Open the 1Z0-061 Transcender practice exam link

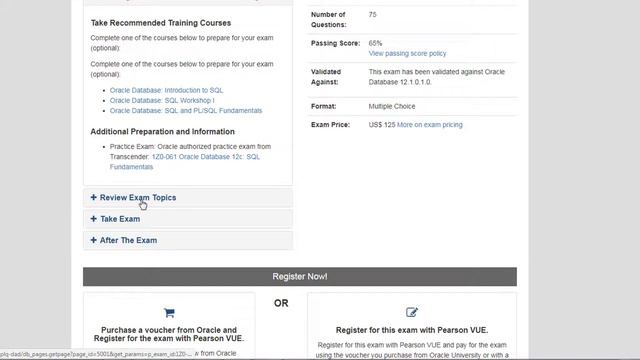(x=184, y=162)
